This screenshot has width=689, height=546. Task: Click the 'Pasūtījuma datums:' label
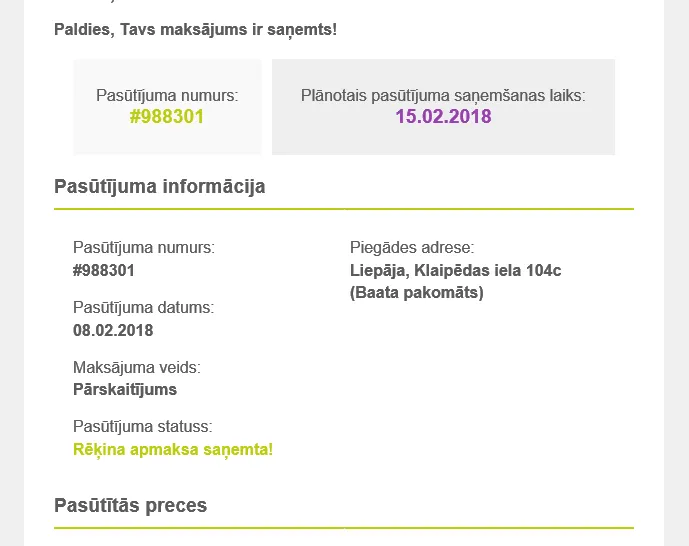point(144,308)
